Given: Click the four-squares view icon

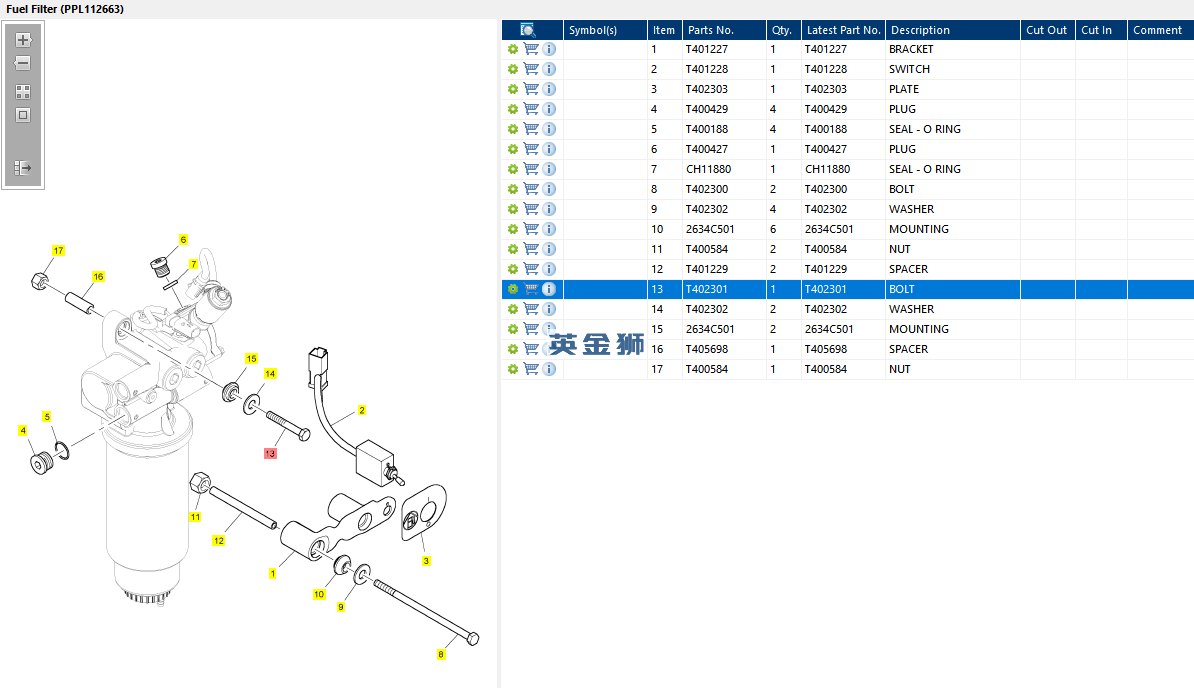Looking at the screenshot, I should 23,92.
